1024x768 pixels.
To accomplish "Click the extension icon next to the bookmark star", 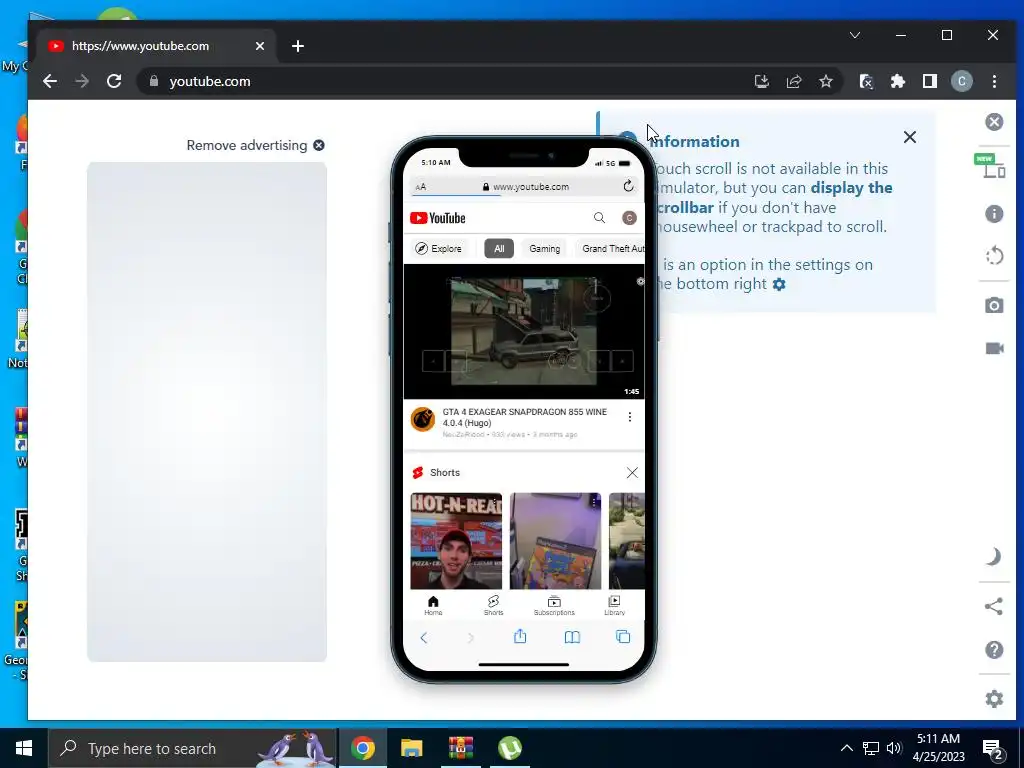I will [x=866, y=81].
